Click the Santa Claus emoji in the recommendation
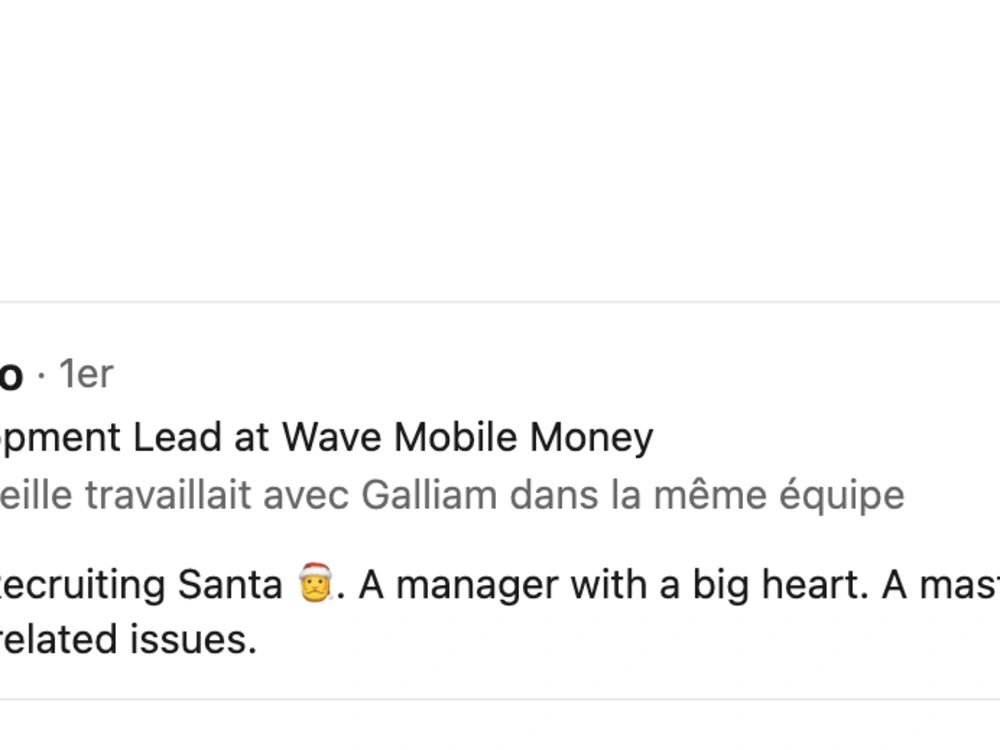1000x750 pixels. (316, 582)
